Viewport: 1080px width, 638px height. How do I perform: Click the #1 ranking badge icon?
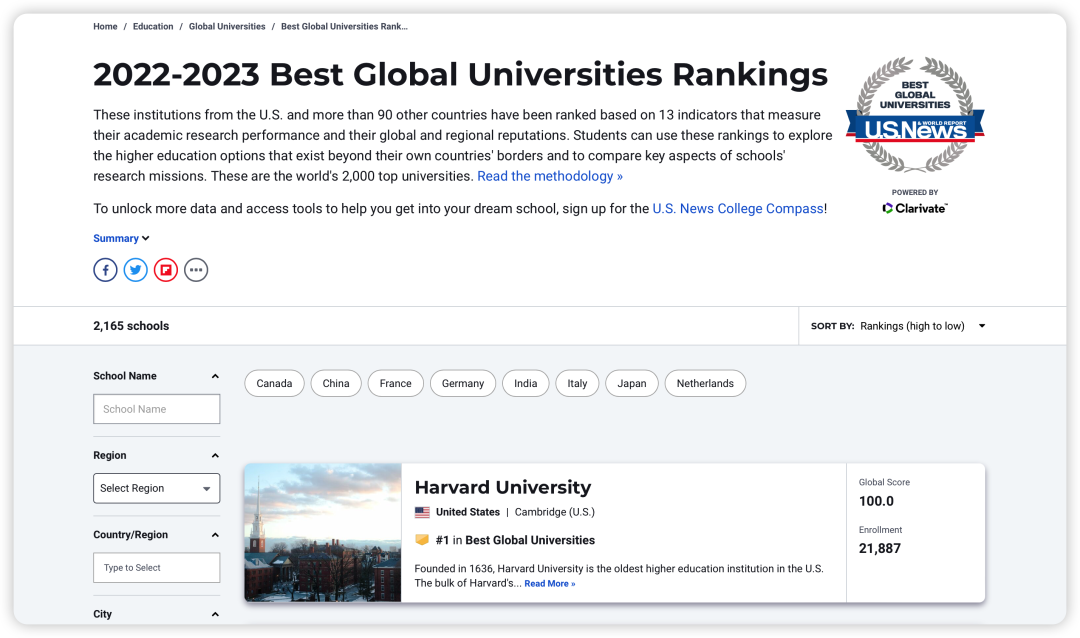tap(422, 540)
